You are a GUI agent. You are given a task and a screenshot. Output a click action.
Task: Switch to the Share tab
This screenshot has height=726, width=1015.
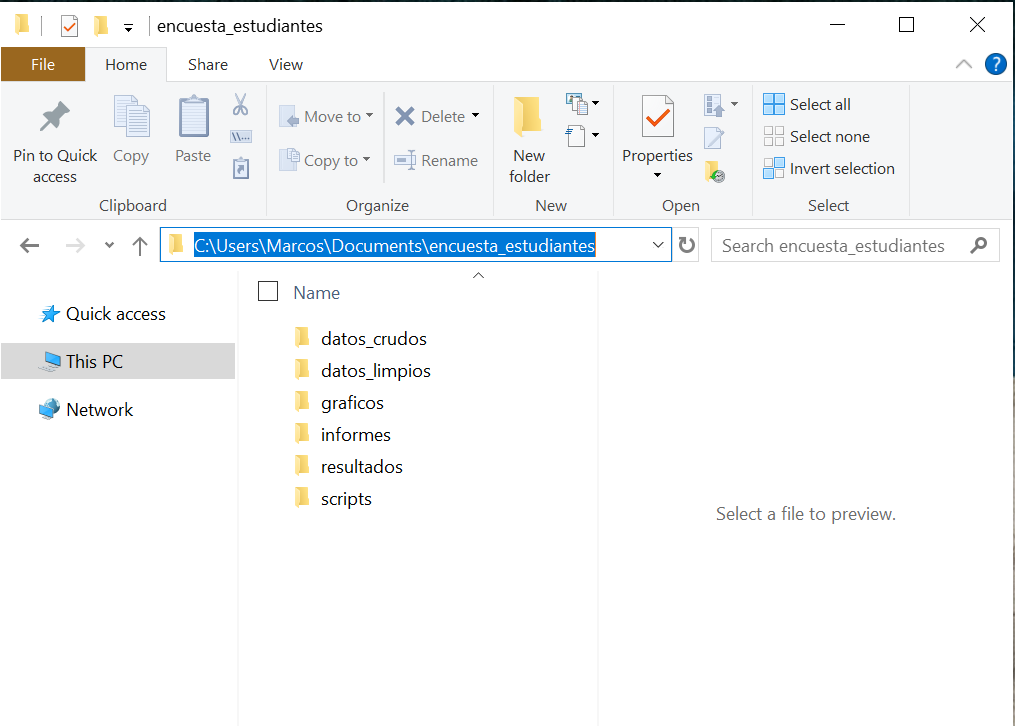click(x=208, y=64)
